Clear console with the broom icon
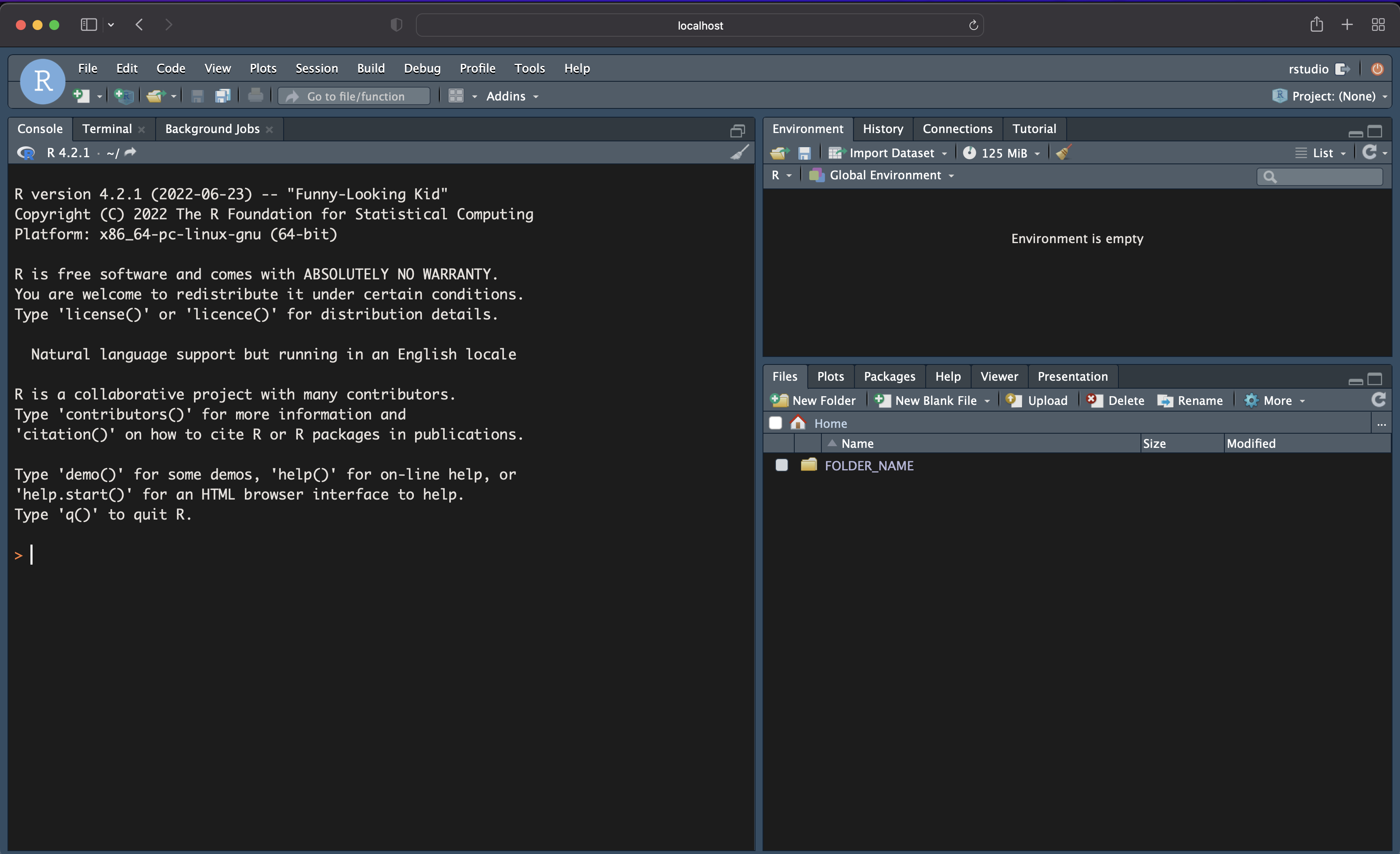 (x=739, y=152)
